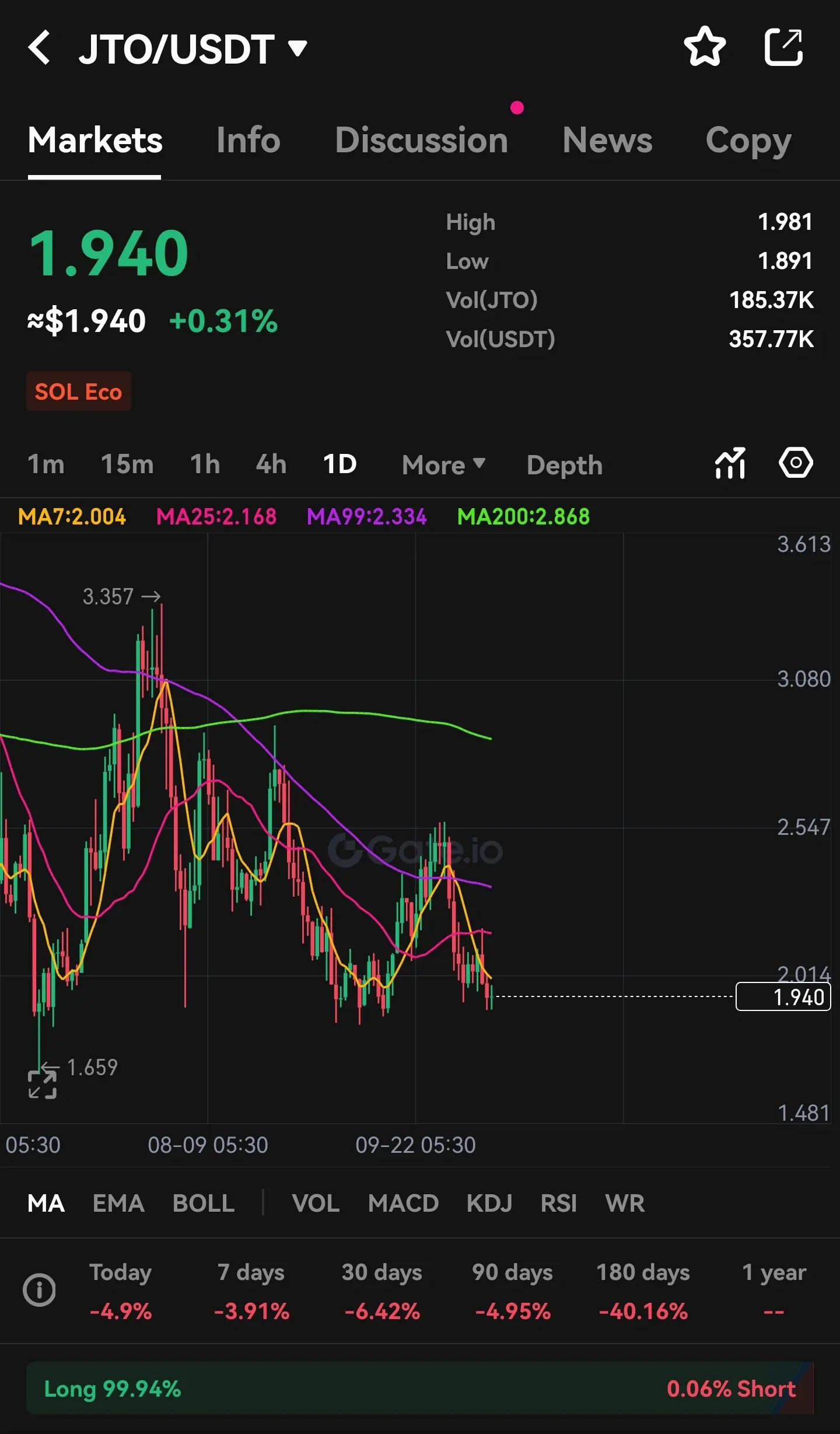
Task: Select the 1m timeframe
Action: point(46,464)
